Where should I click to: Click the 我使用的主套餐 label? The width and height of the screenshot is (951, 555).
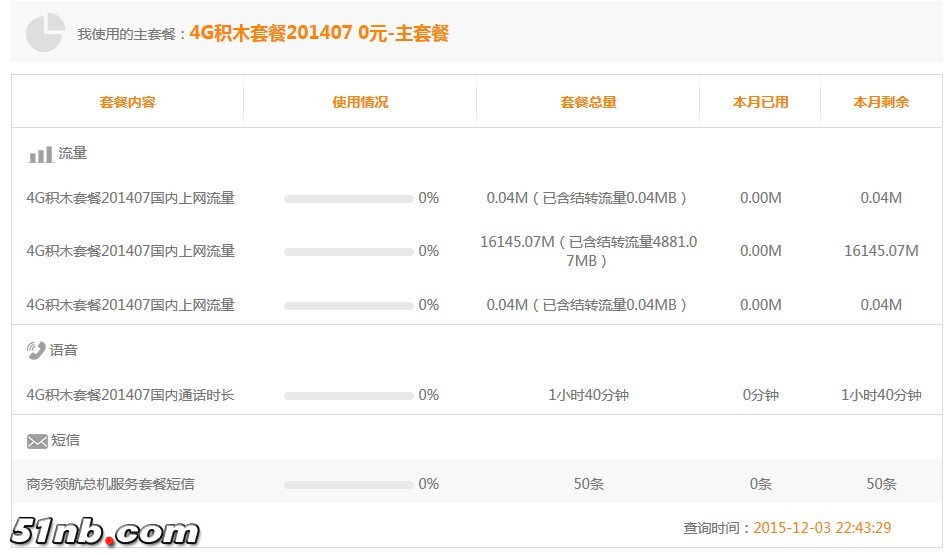point(127,35)
